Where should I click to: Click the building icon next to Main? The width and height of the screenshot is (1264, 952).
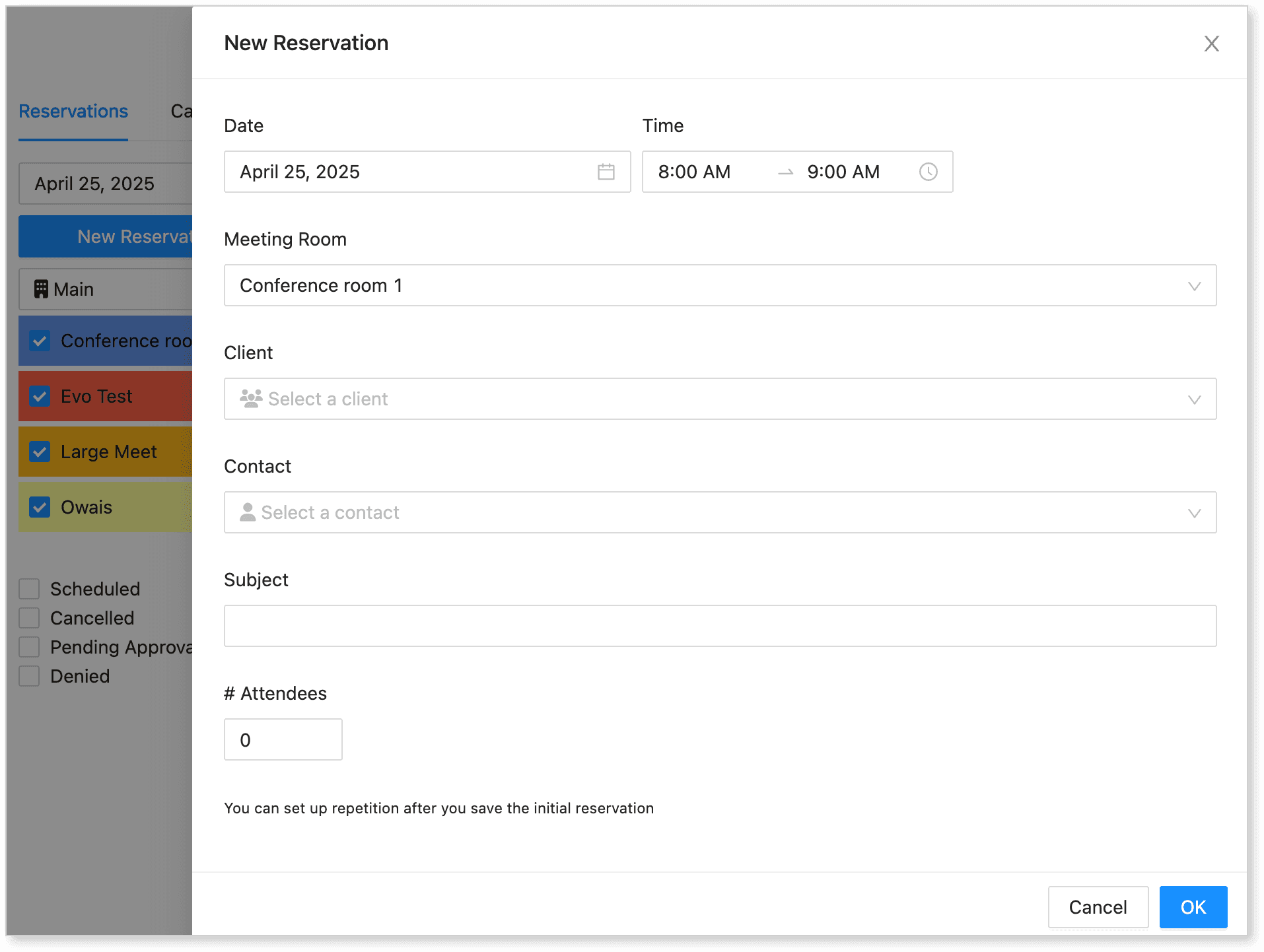coord(41,289)
